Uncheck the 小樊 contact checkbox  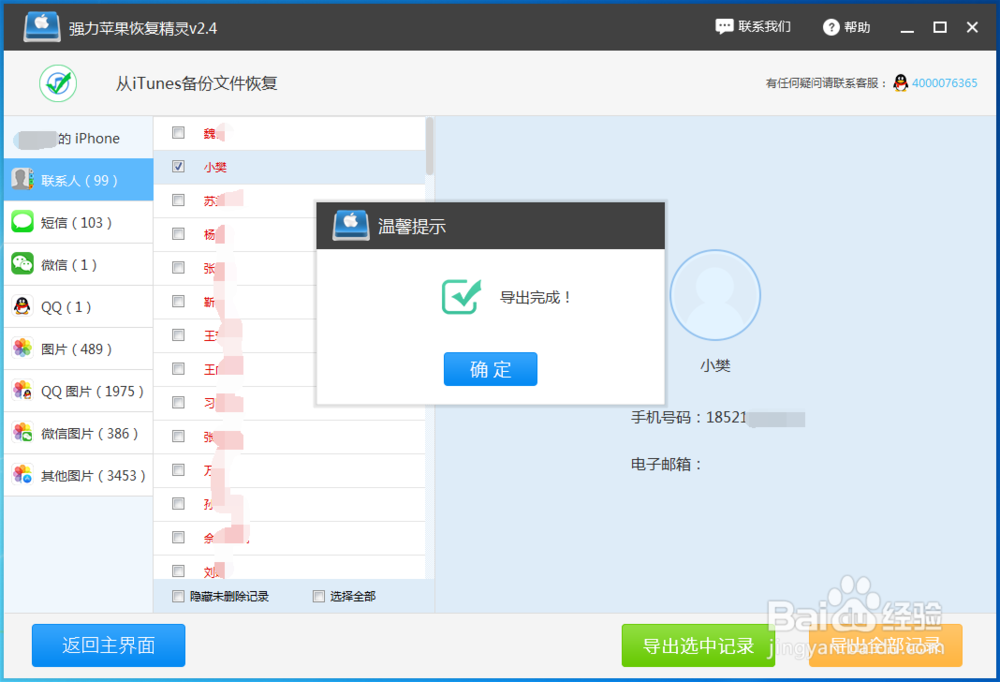177,166
